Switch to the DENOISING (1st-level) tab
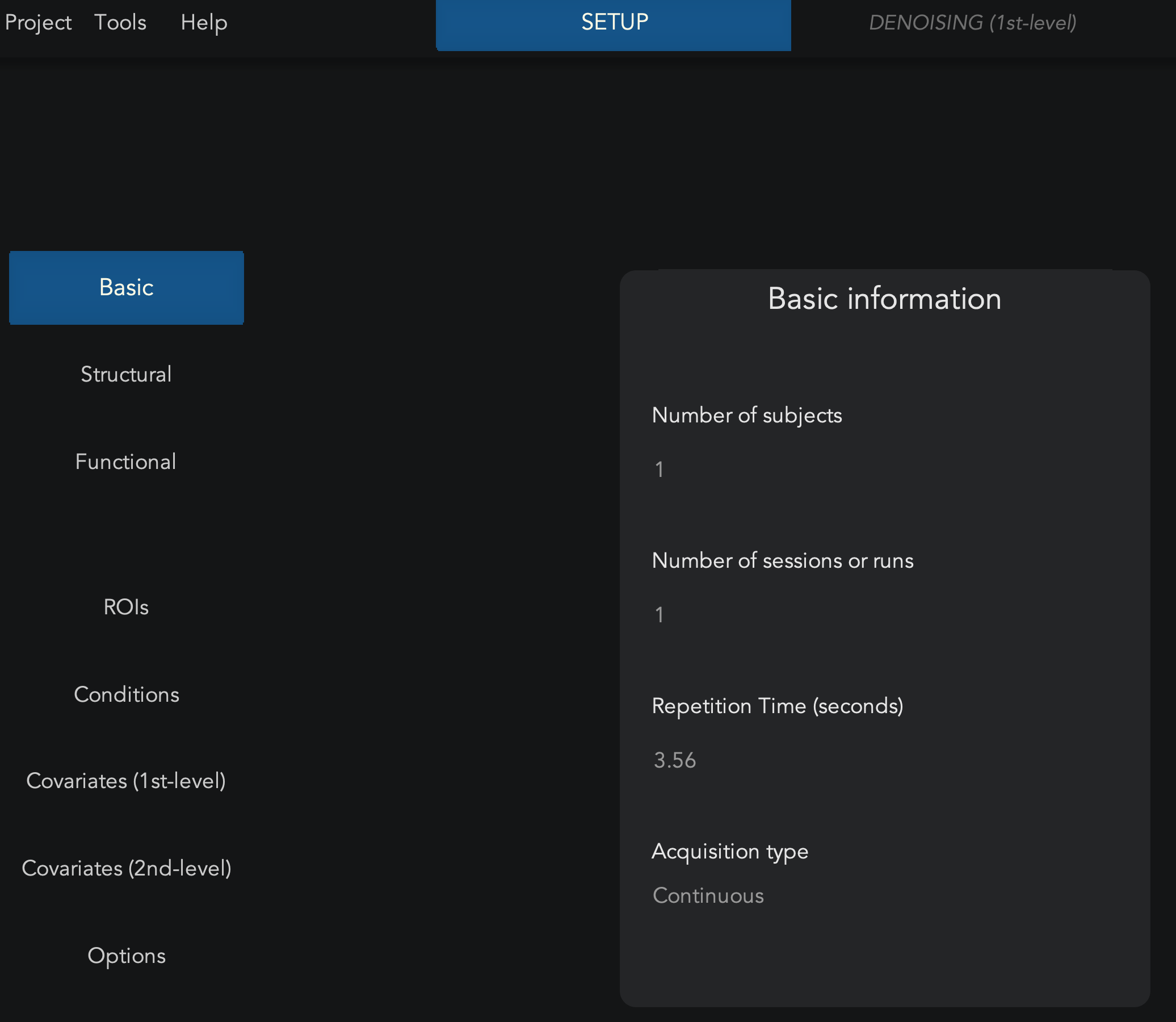The height and width of the screenshot is (1022, 1176). pyautogui.click(x=972, y=23)
